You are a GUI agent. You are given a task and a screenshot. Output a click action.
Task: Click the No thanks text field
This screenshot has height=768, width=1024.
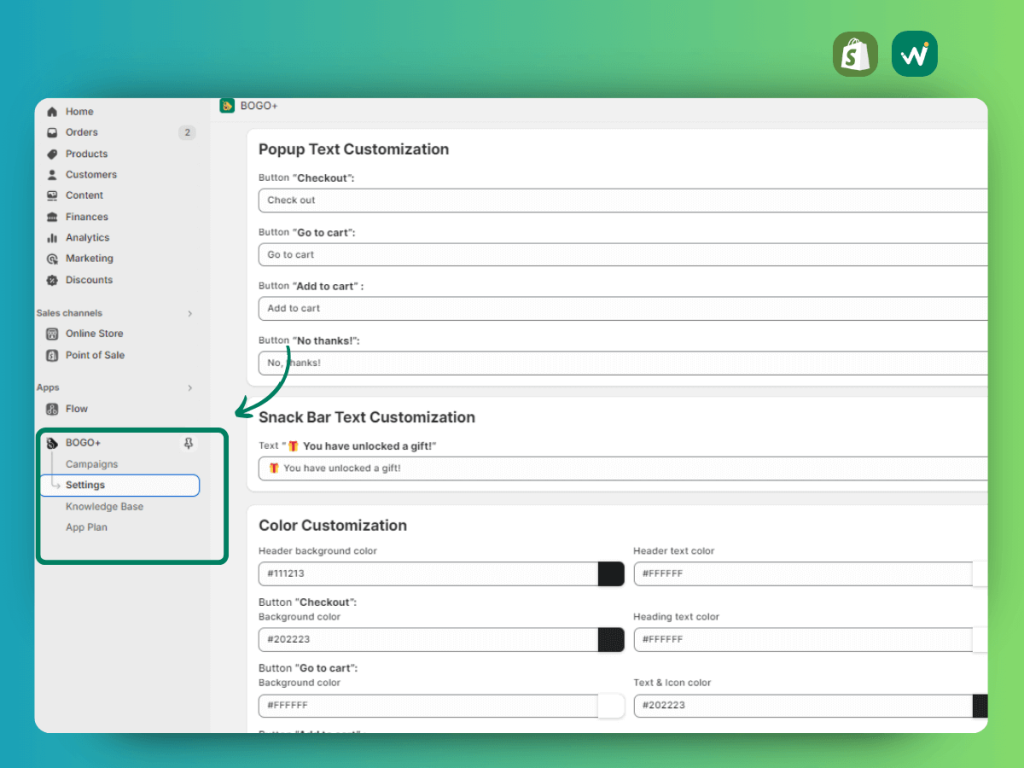(623, 363)
